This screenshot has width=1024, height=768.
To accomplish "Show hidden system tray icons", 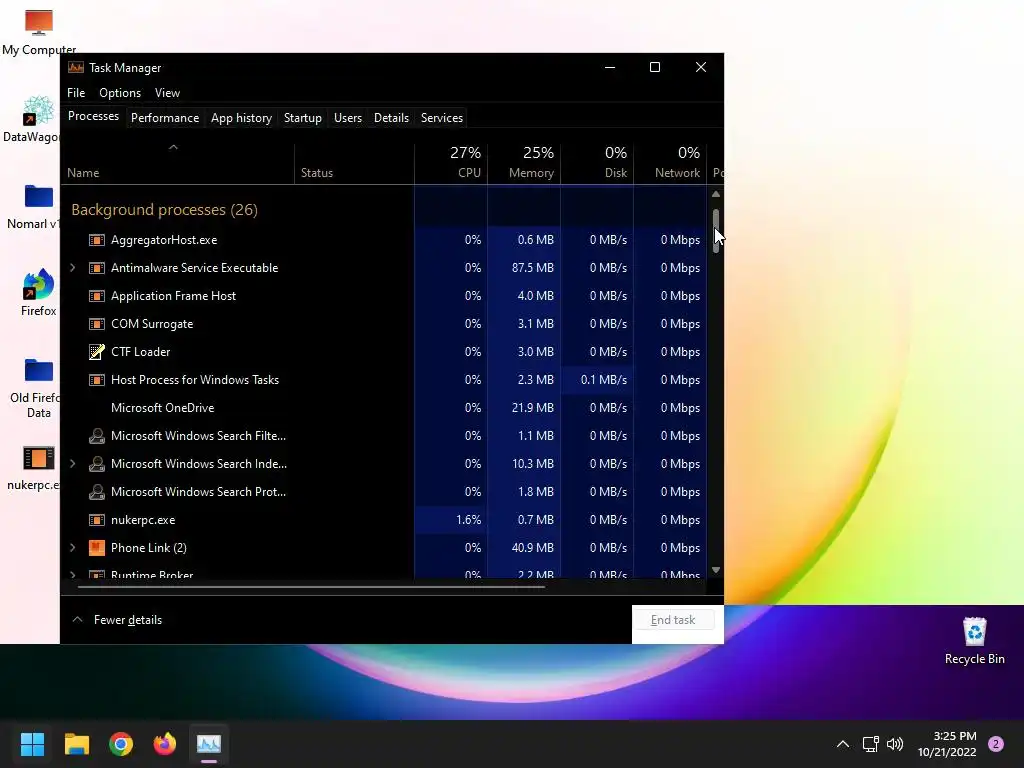I will 843,744.
